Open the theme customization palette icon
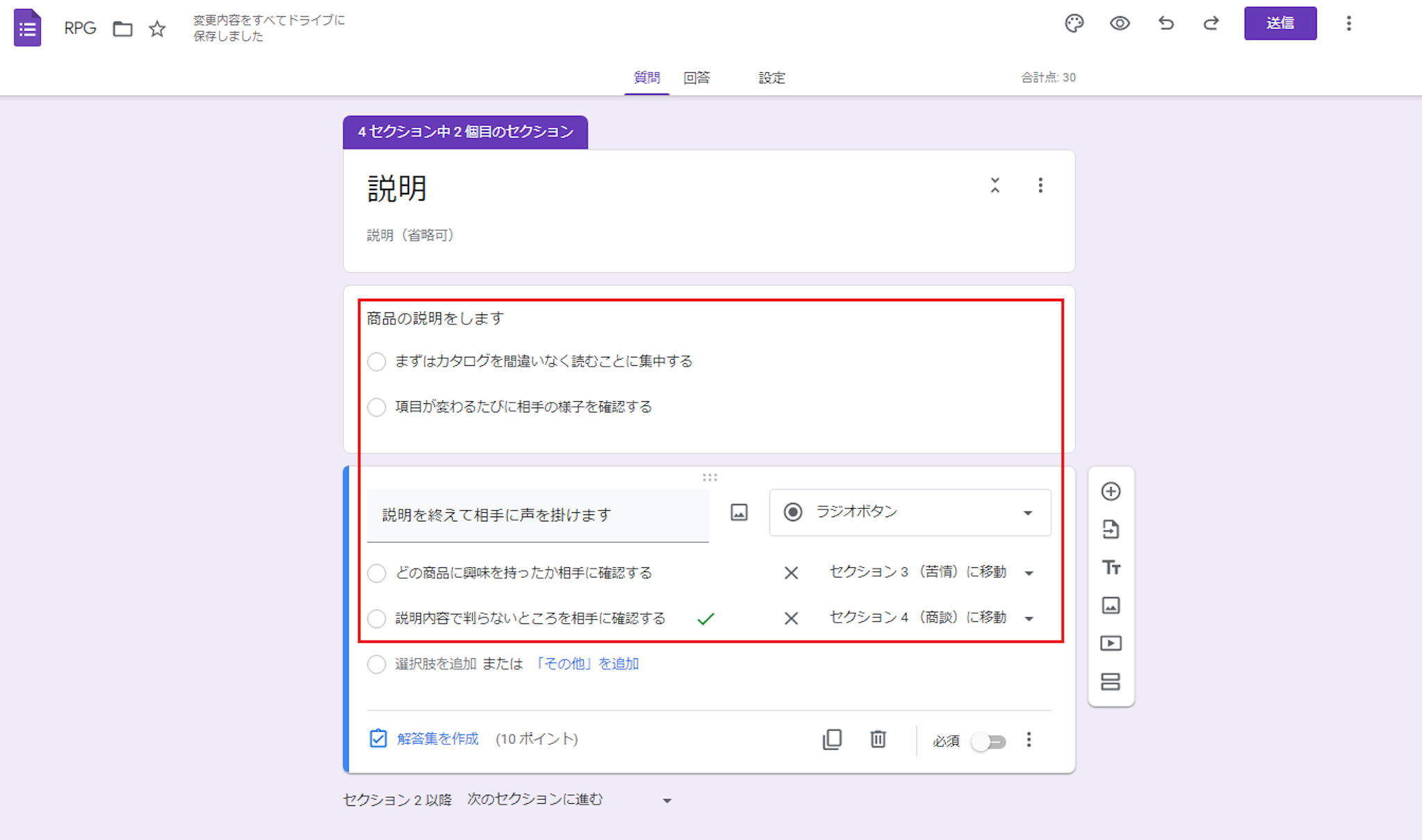Image resolution: width=1422 pixels, height=840 pixels. [x=1073, y=24]
